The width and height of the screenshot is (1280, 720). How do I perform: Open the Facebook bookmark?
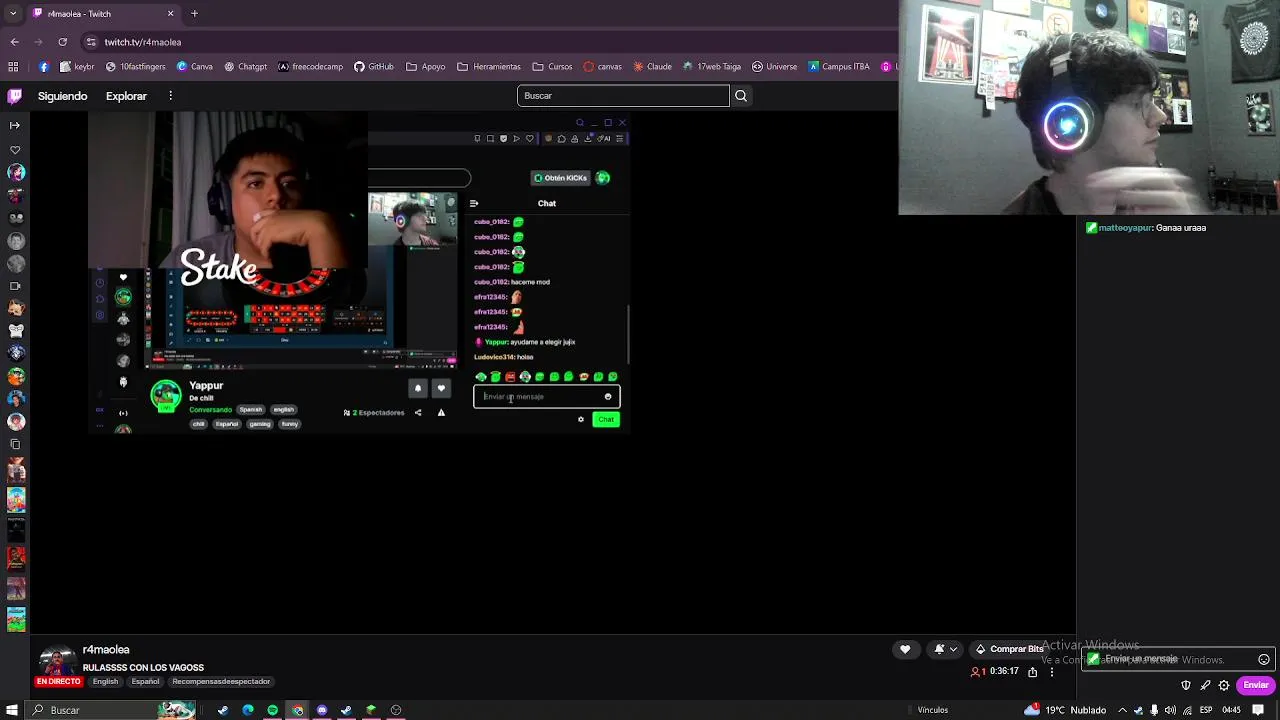click(x=44, y=67)
